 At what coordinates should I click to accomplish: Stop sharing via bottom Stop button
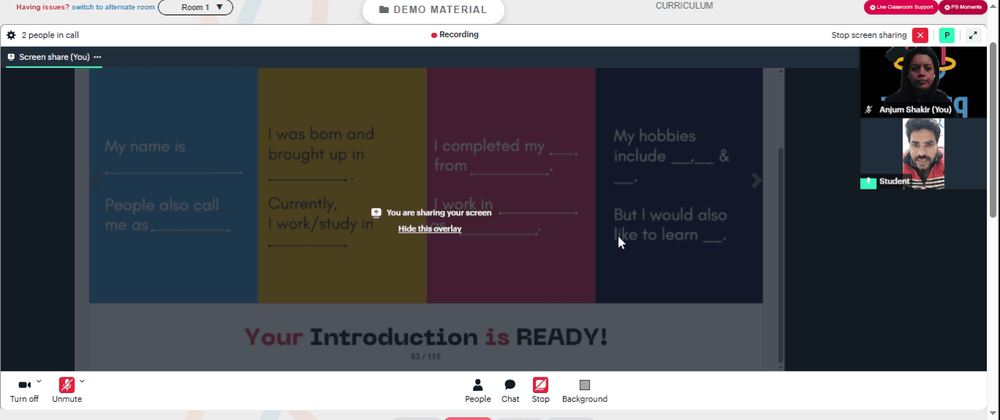[x=540, y=390]
